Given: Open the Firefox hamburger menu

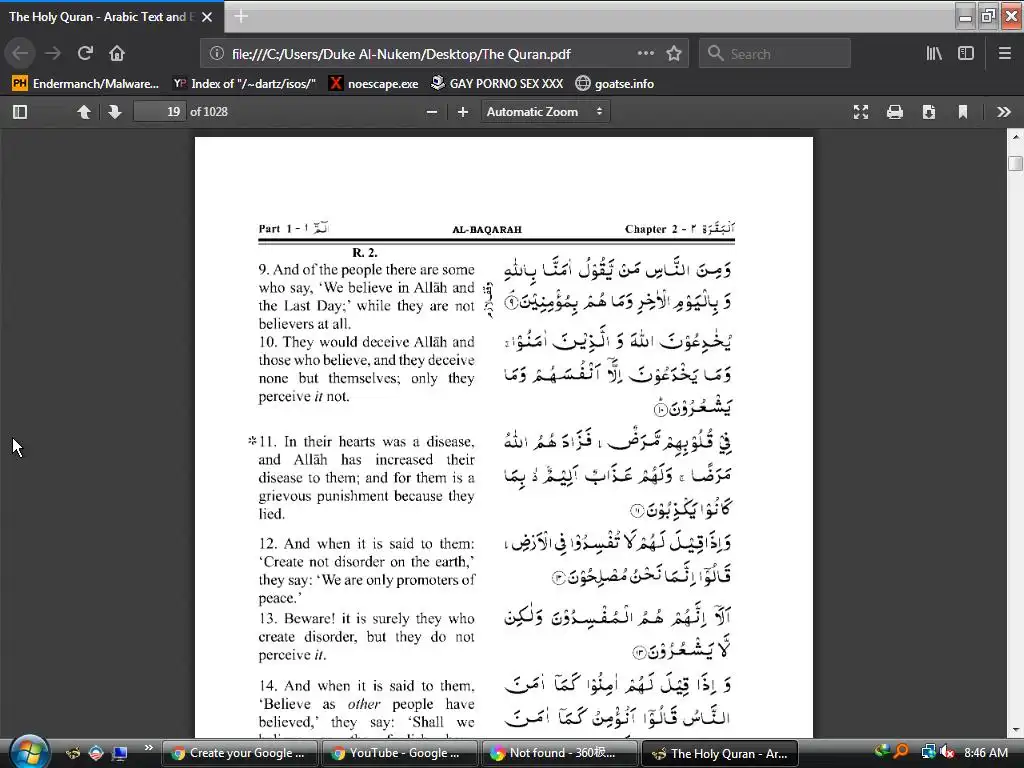Looking at the screenshot, I should 1005,54.
